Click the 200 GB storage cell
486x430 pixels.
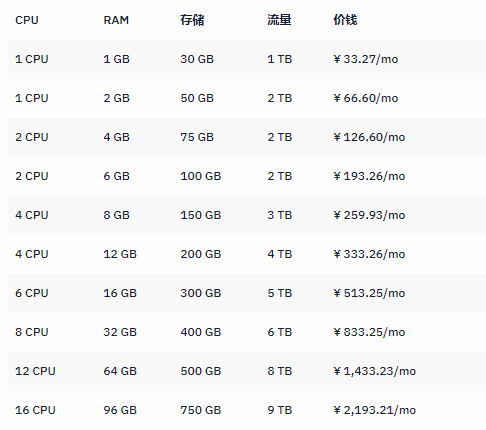201,254
